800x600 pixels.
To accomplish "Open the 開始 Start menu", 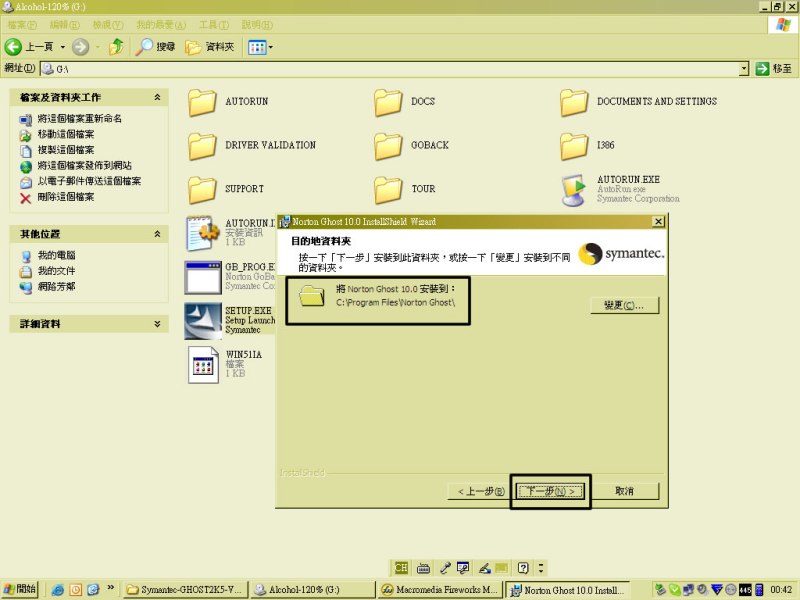I will [19, 589].
